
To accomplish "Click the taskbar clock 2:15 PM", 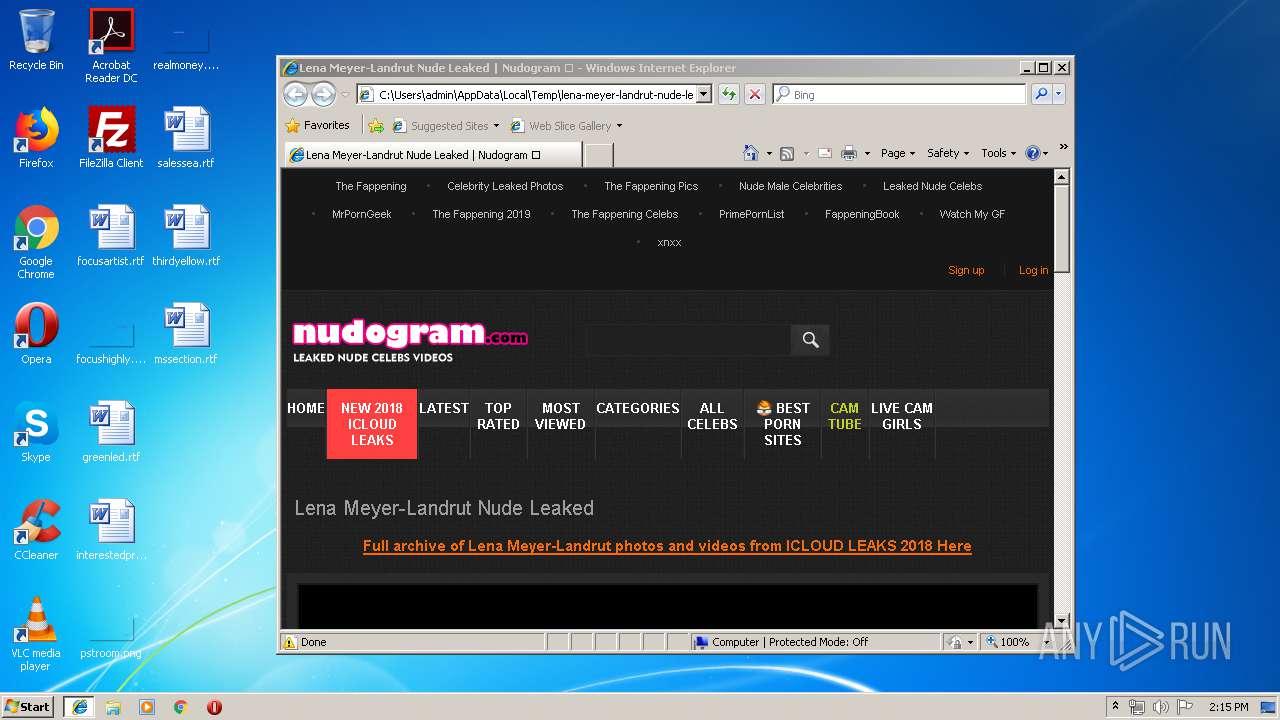I will (x=1228, y=707).
